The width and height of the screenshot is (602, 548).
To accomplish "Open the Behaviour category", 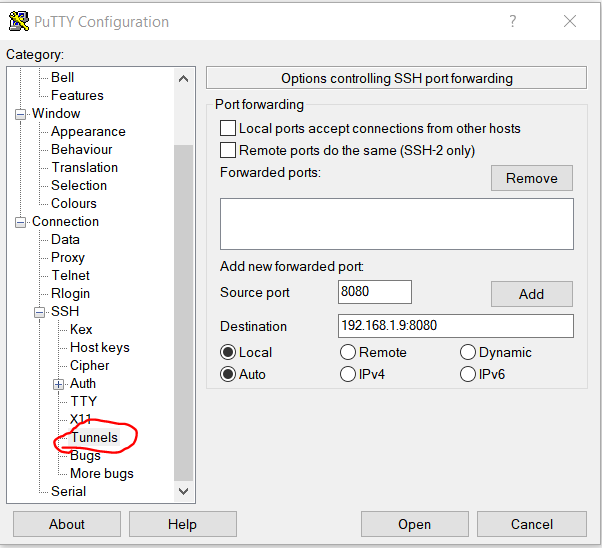I will point(81,150).
